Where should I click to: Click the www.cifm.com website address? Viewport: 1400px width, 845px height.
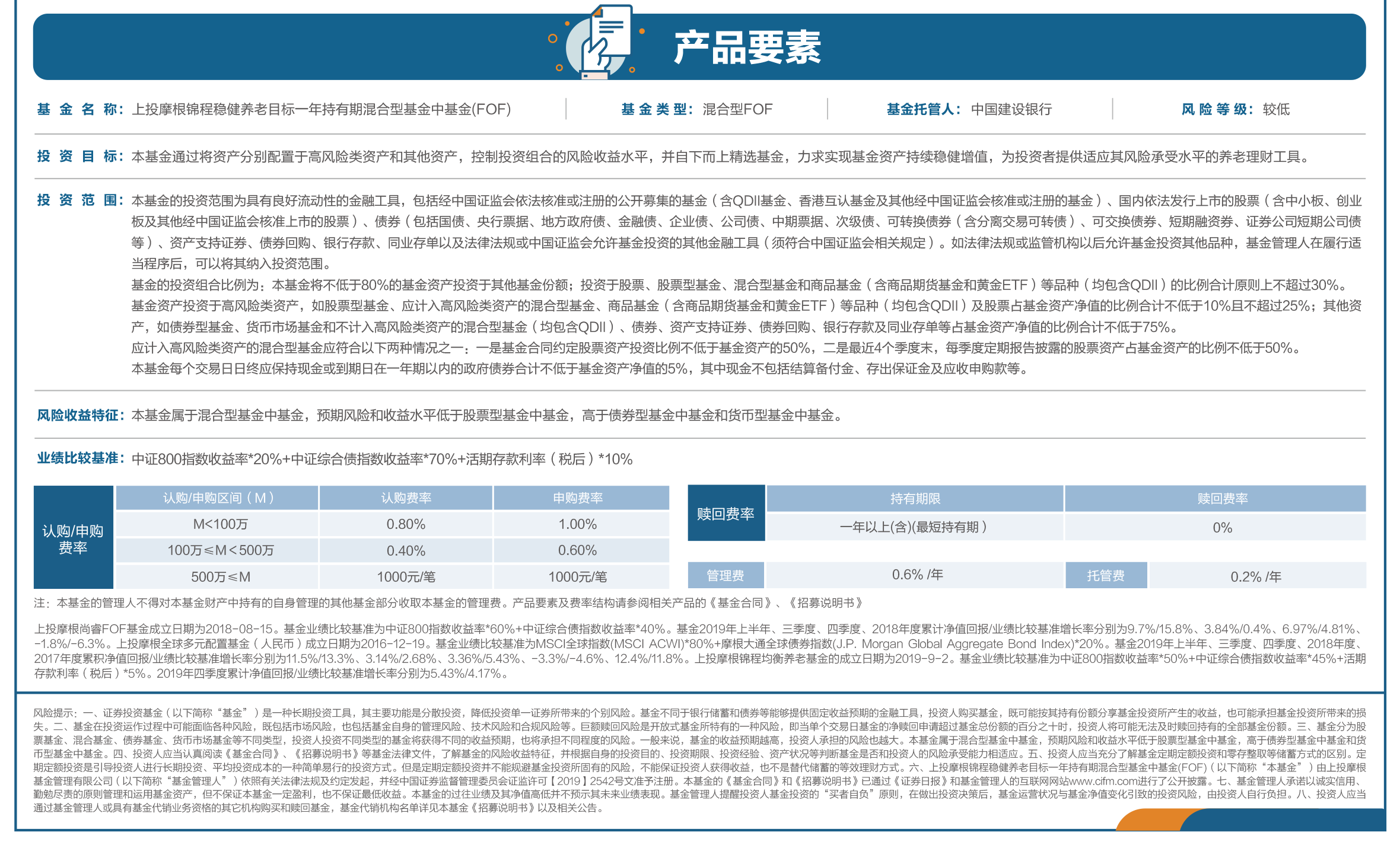point(1103,781)
